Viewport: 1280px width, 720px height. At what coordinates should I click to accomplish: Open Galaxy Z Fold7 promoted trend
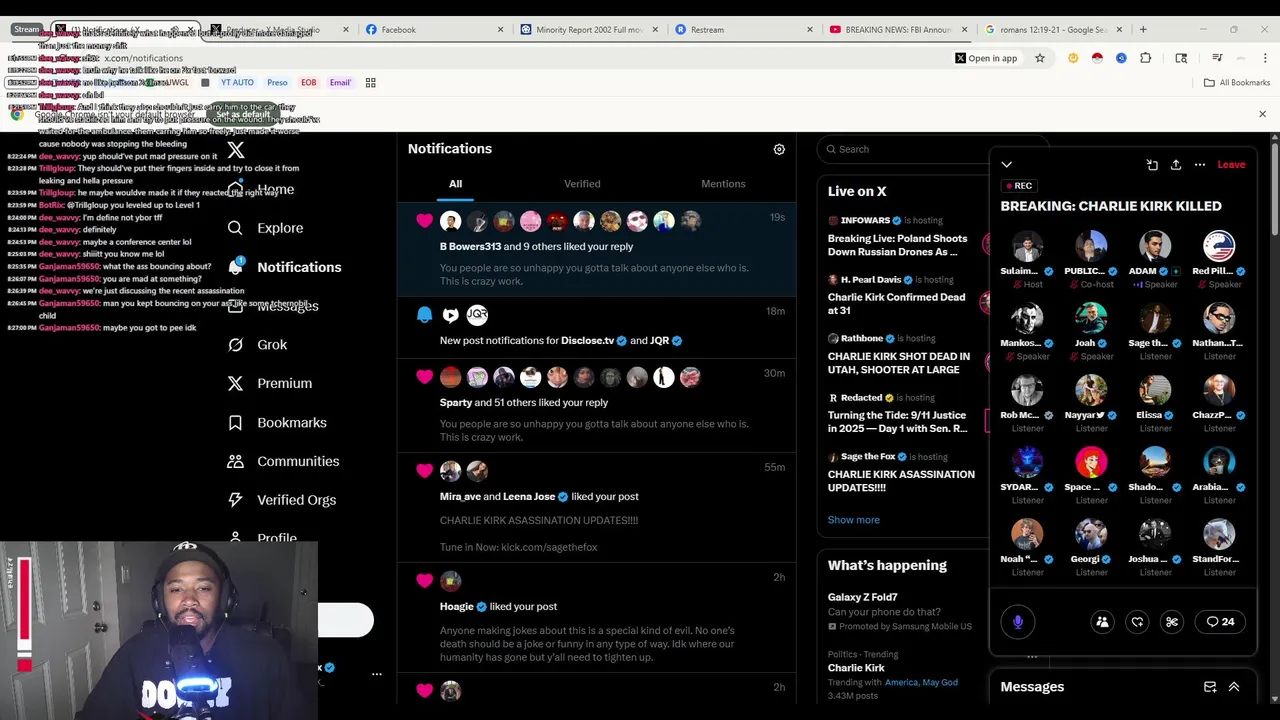[x=900, y=611]
